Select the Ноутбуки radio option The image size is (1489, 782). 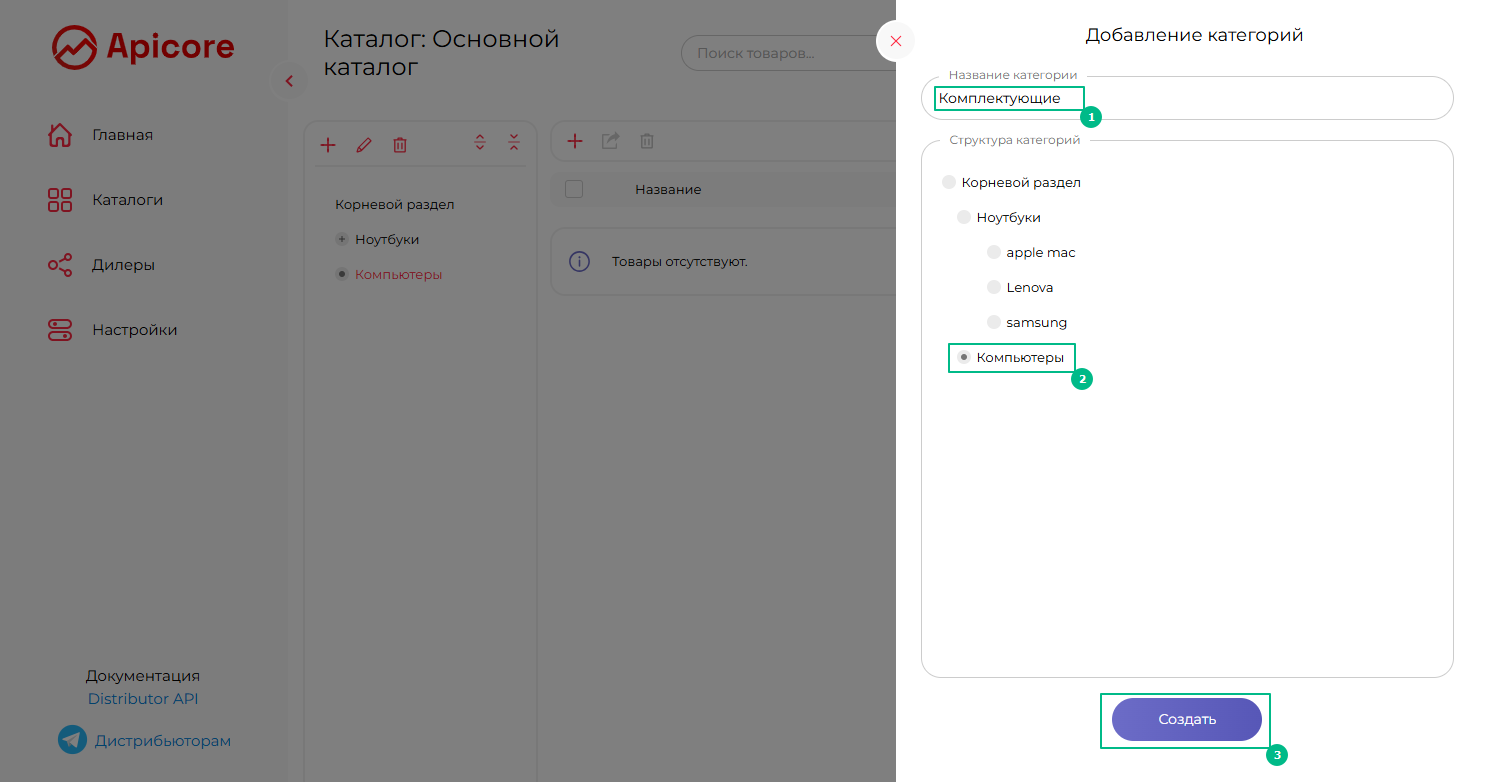964,218
